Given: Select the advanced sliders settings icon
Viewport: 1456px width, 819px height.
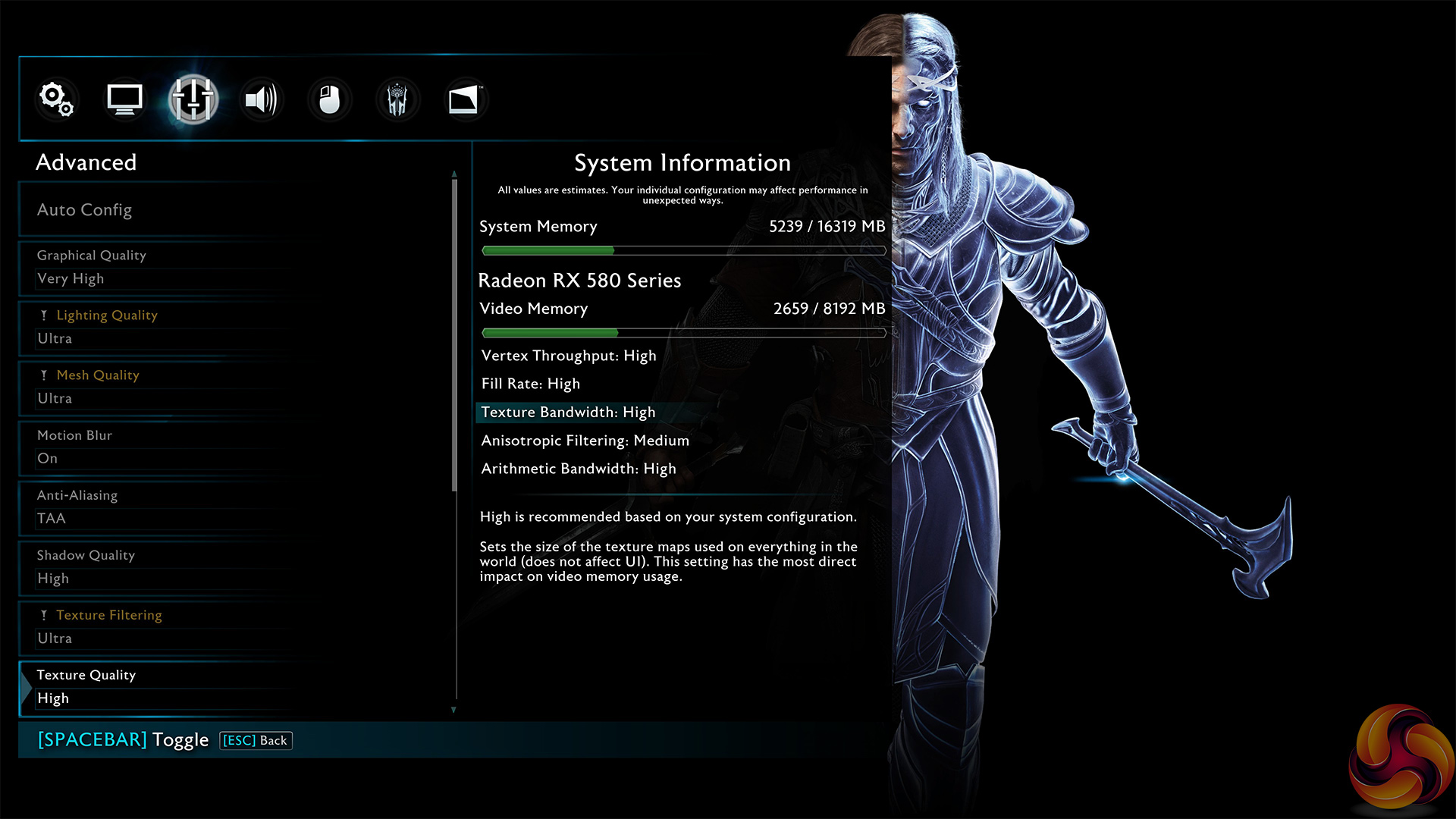Looking at the screenshot, I should click(x=193, y=99).
